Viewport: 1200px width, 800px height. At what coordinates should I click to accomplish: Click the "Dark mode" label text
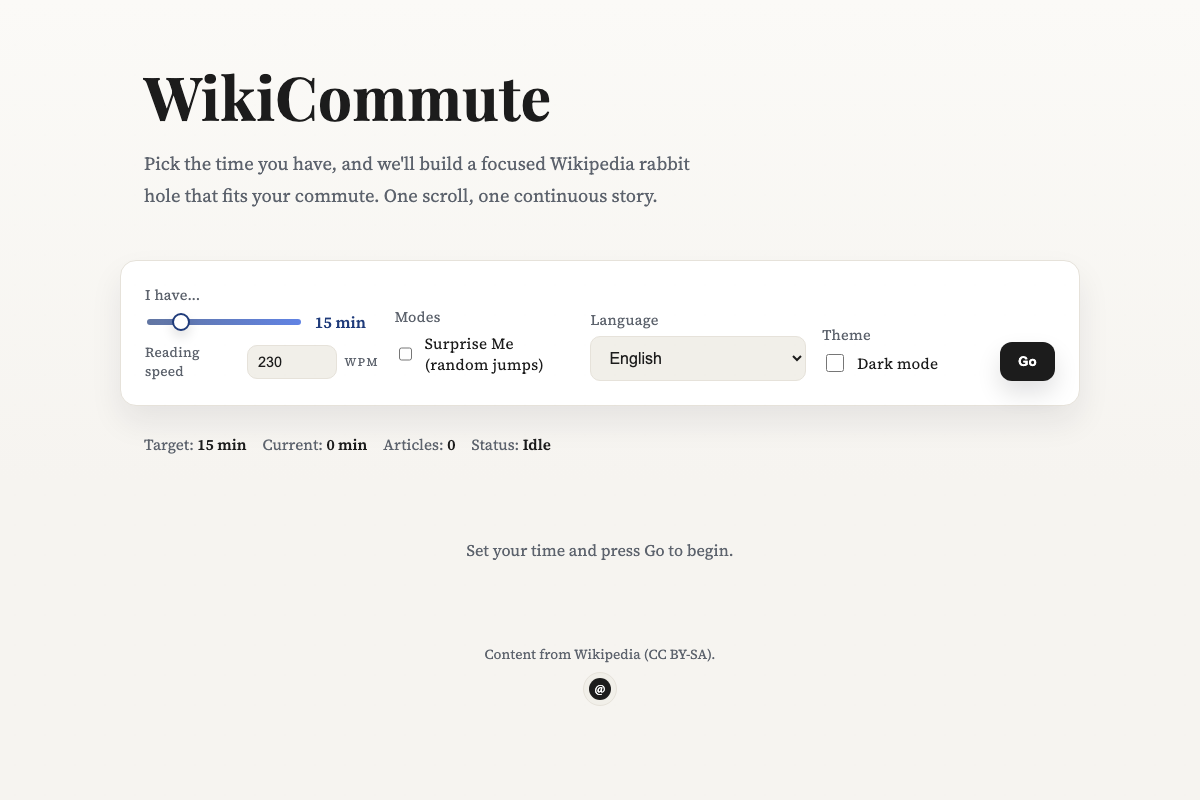click(897, 364)
